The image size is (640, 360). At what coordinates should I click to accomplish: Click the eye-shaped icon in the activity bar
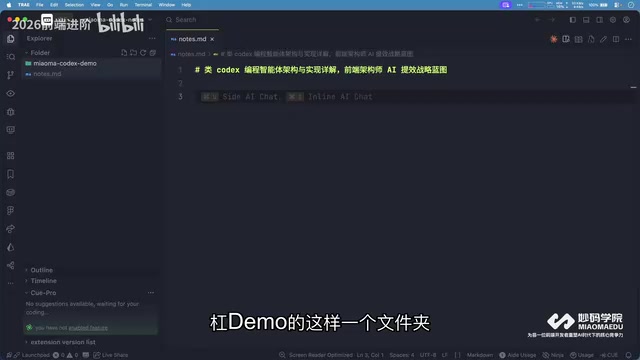(x=11, y=93)
